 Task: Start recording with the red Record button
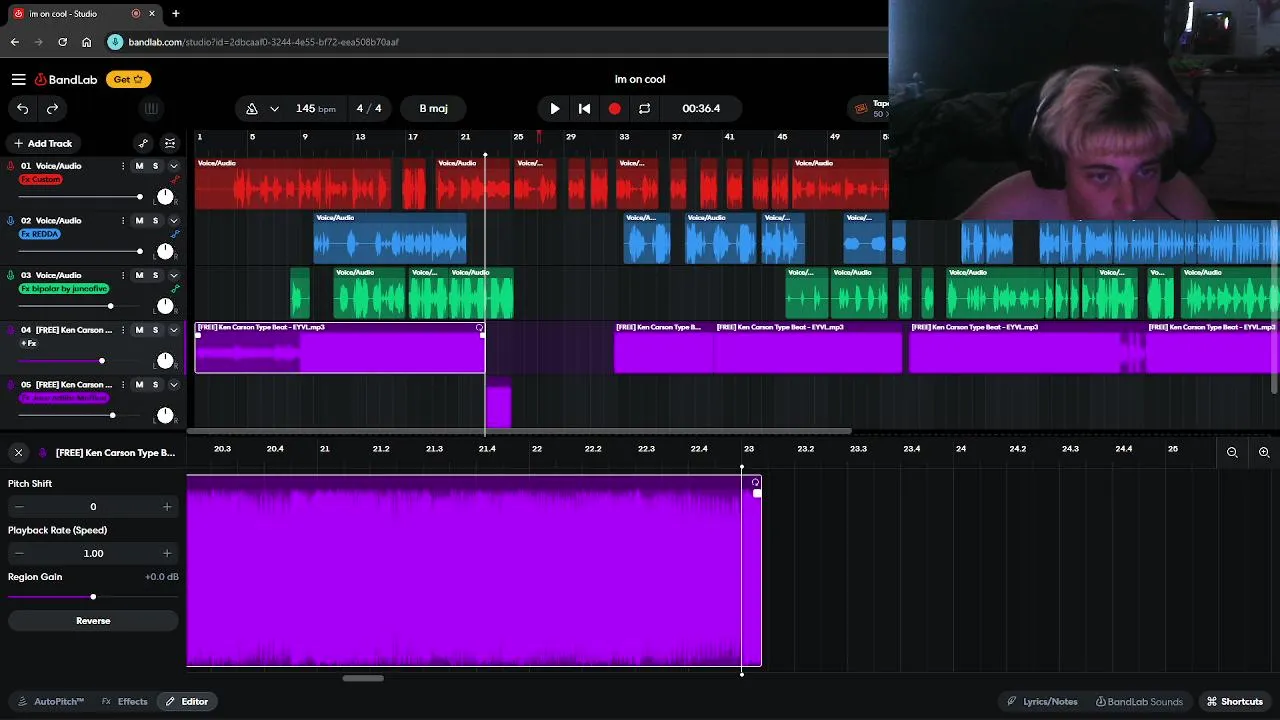pos(614,108)
